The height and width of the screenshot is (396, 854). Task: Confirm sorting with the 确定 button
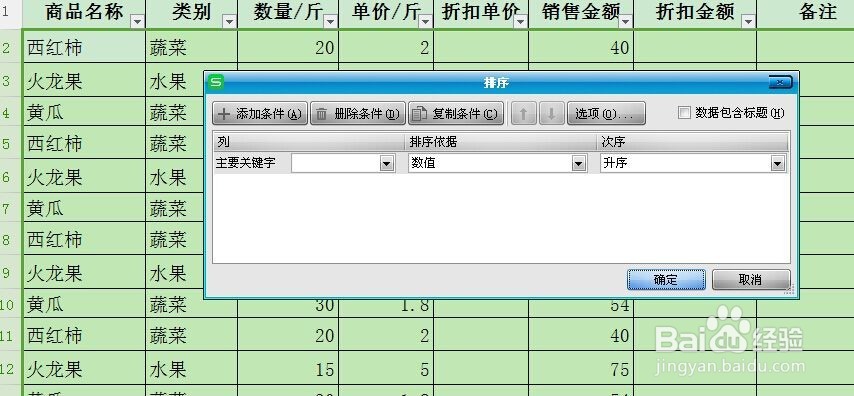pyautogui.click(x=666, y=279)
